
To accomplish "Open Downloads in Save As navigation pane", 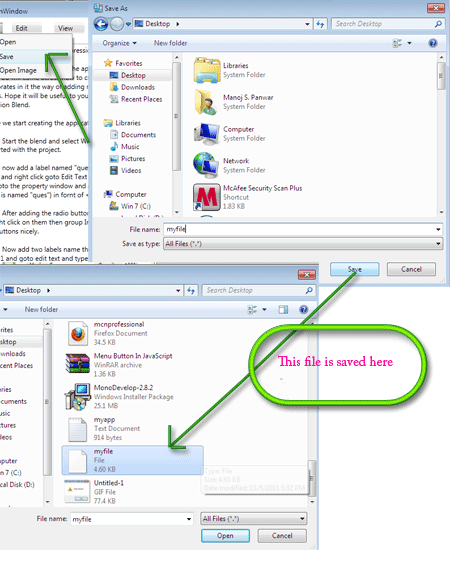I will (x=133, y=87).
